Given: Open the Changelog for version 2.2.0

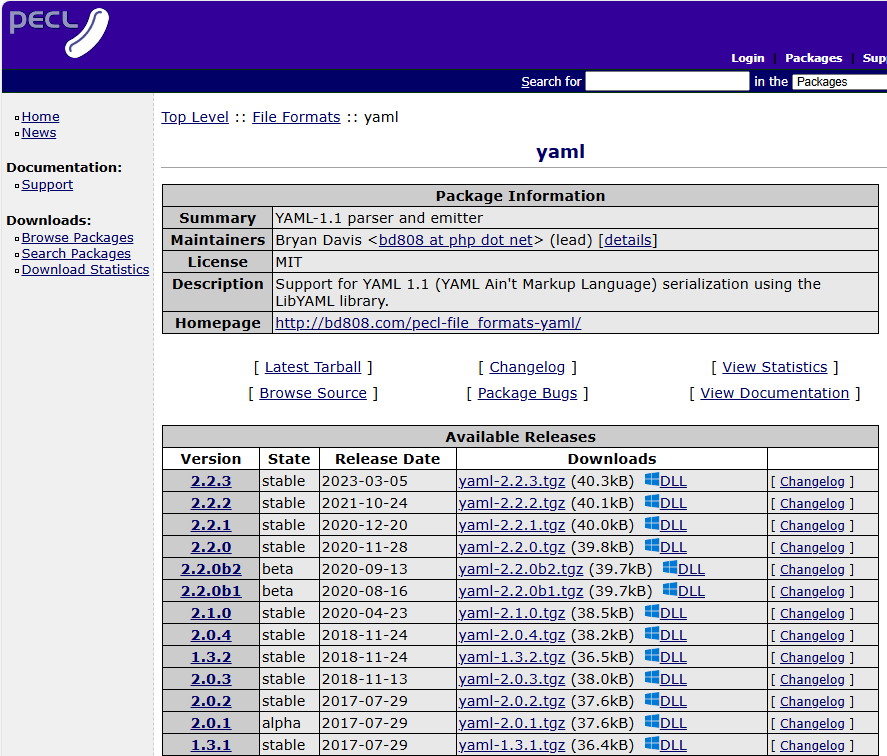Looking at the screenshot, I should pyautogui.click(x=812, y=548).
